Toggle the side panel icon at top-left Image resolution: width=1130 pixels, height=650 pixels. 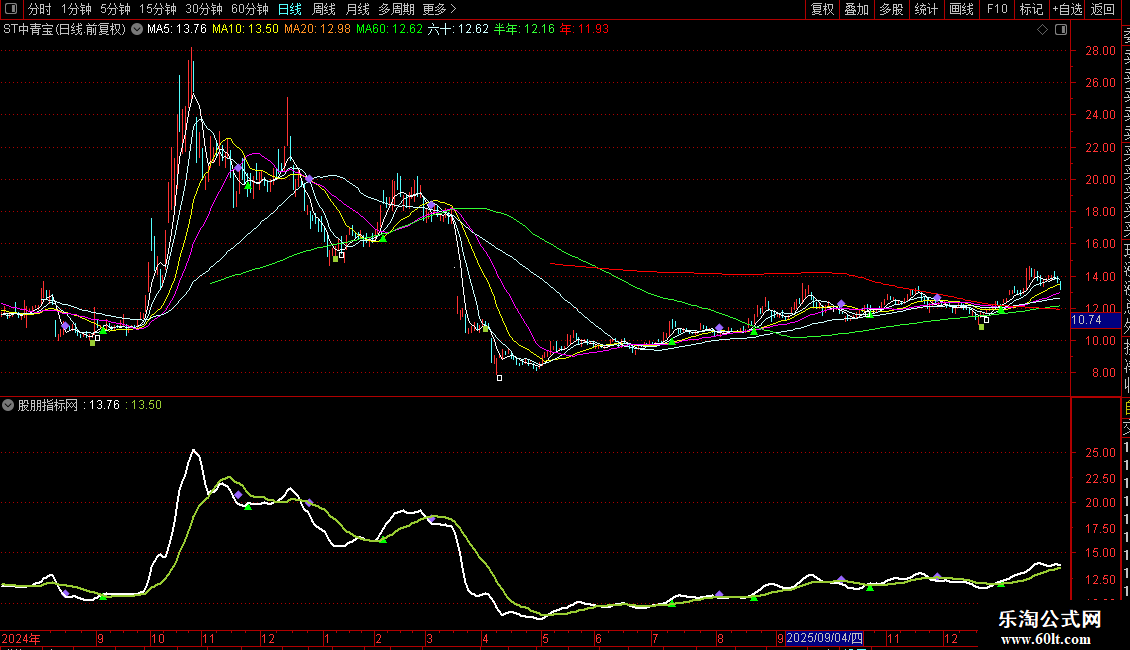(11, 9)
